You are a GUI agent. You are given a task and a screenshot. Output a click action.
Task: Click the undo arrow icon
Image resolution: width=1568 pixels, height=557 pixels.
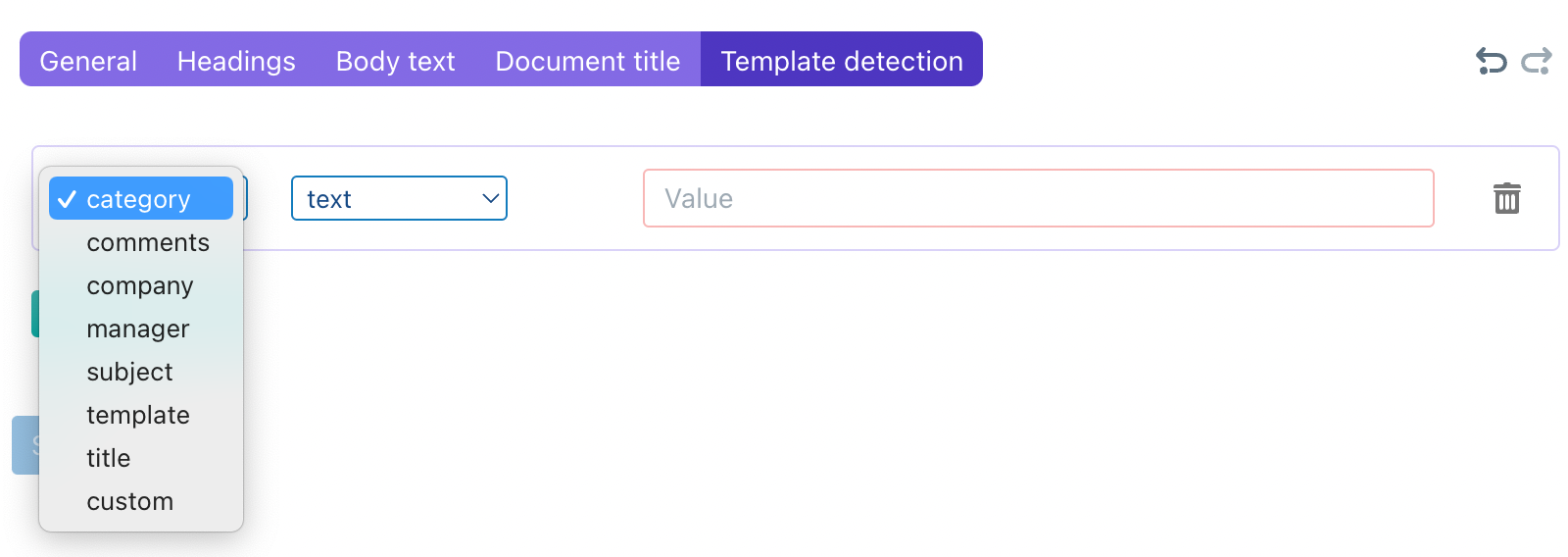[x=1491, y=61]
